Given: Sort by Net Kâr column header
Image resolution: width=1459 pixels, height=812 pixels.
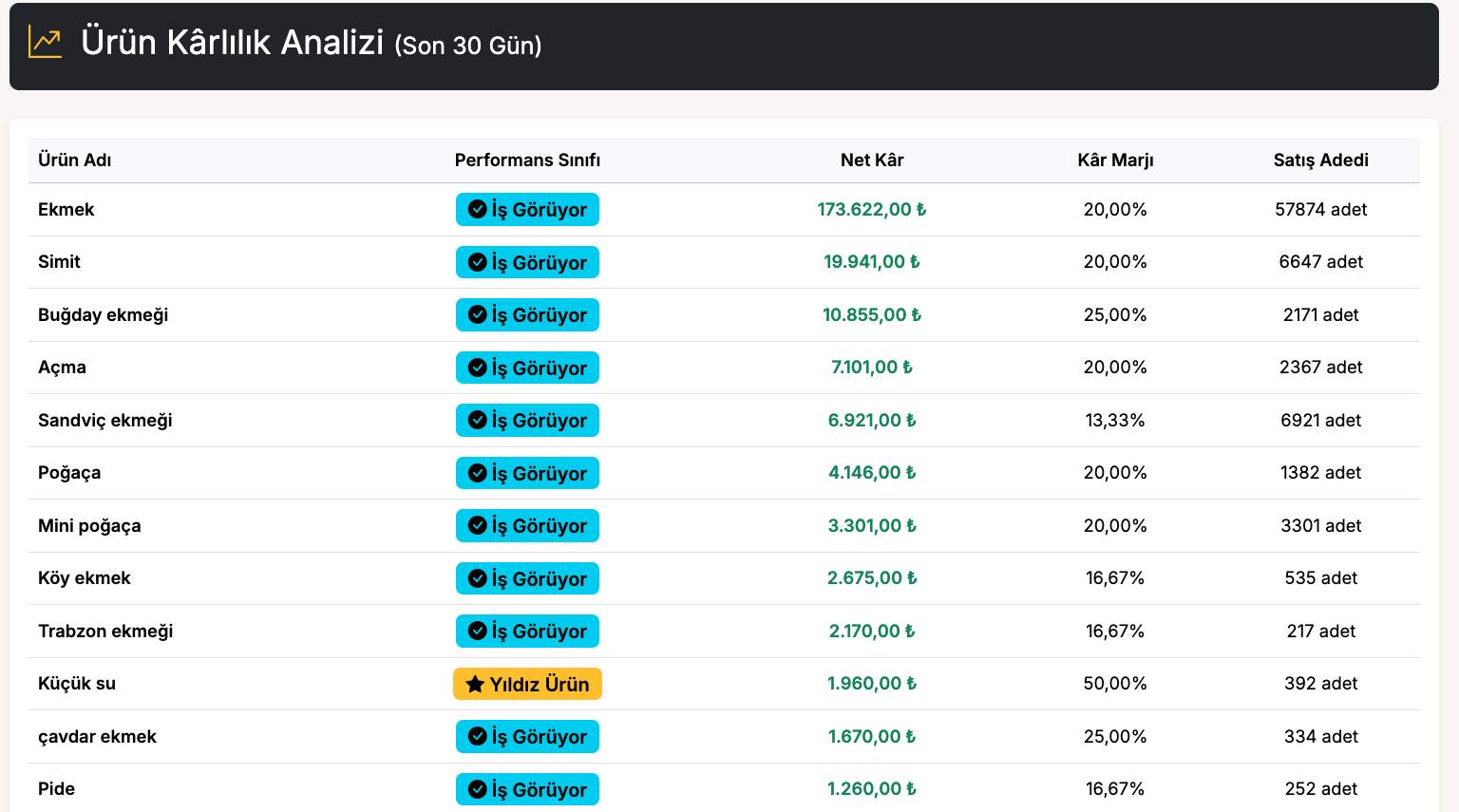Looking at the screenshot, I should pyautogui.click(x=871, y=160).
